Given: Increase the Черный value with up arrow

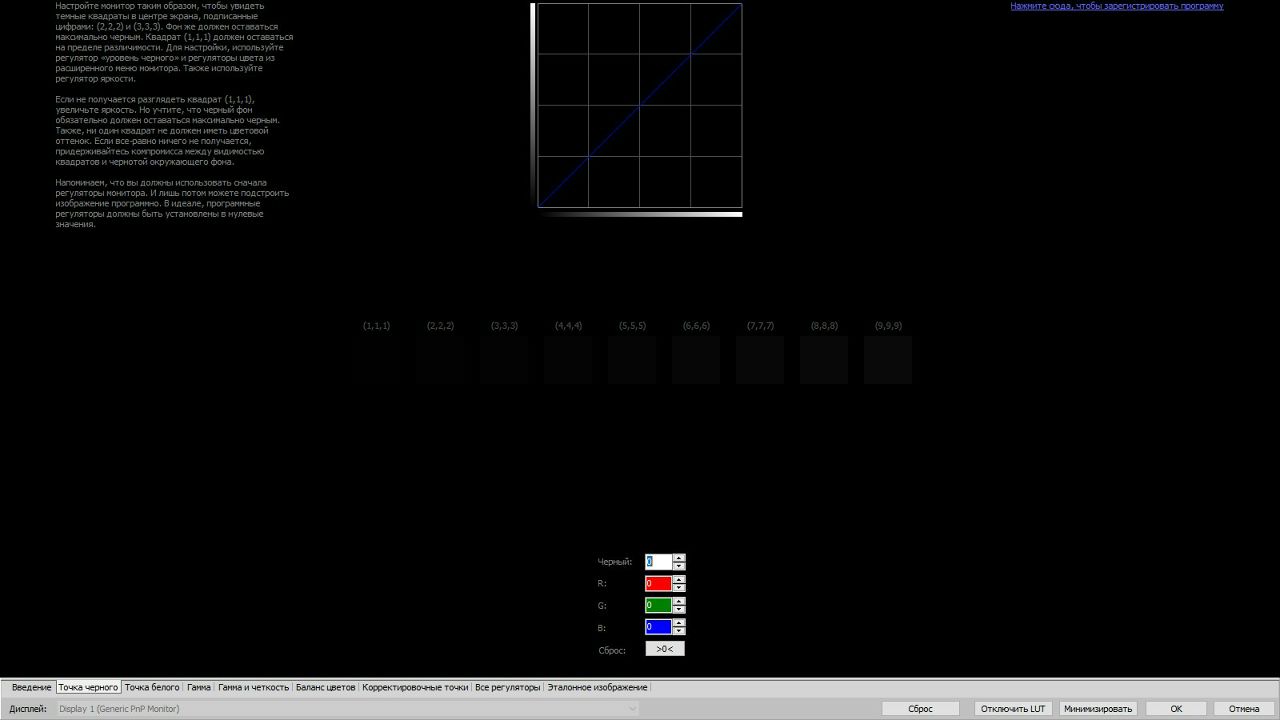Looking at the screenshot, I should click(x=679, y=558).
